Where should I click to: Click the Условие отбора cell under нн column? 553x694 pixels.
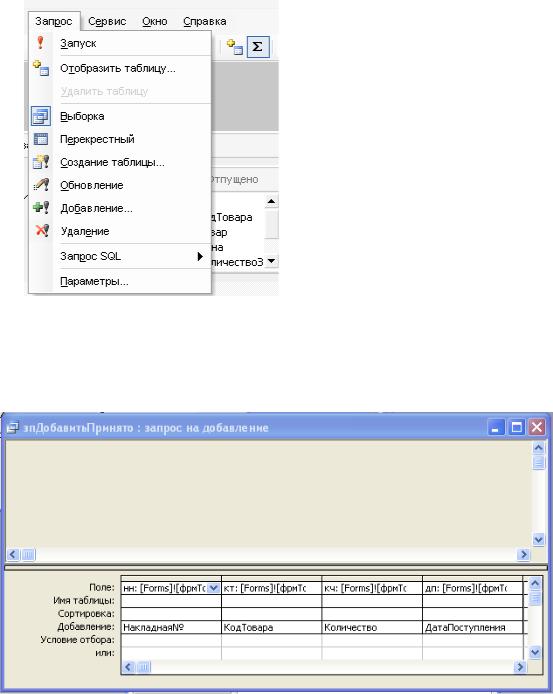click(171, 640)
